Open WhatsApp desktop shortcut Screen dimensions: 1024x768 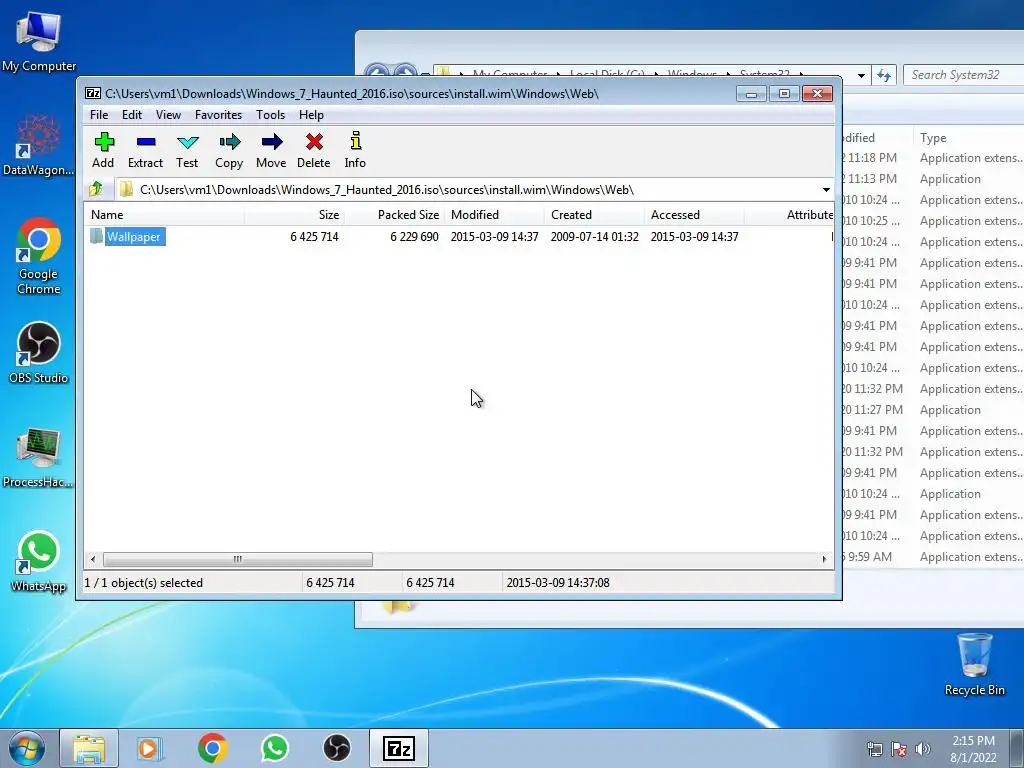pyautogui.click(x=39, y=562)
